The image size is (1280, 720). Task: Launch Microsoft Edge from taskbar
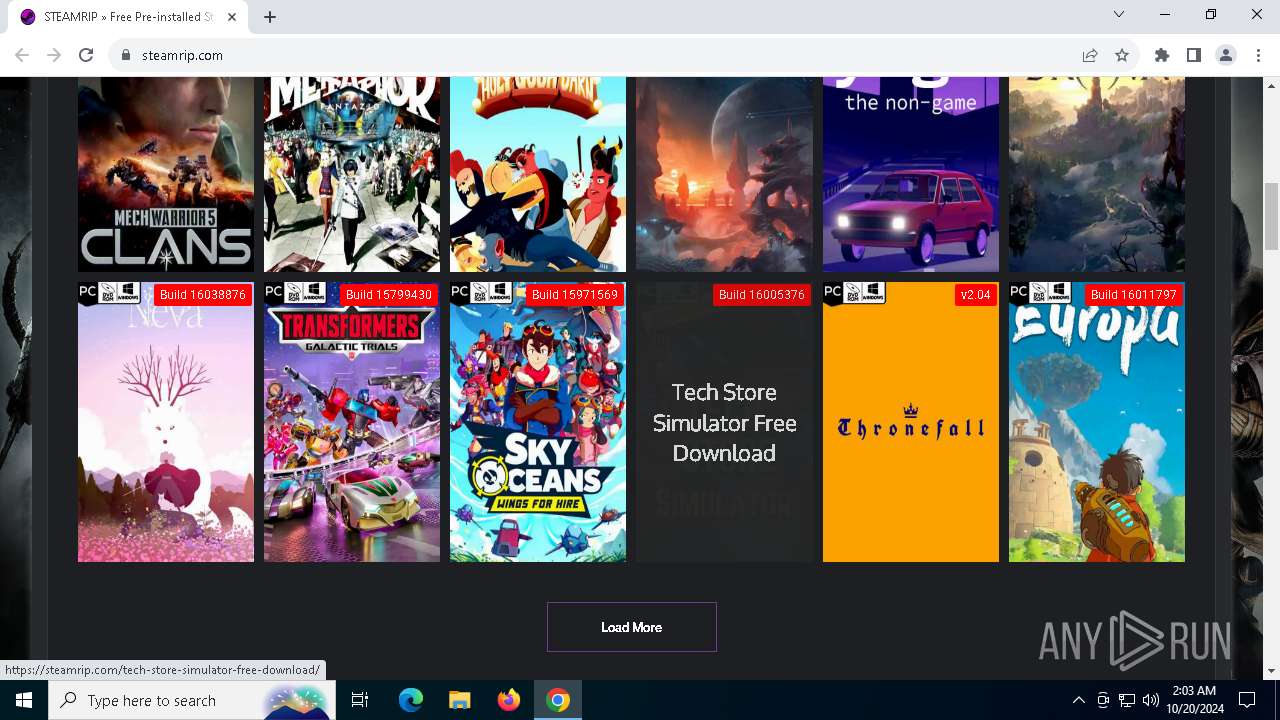pyautogui.click(x=411, y=700)
